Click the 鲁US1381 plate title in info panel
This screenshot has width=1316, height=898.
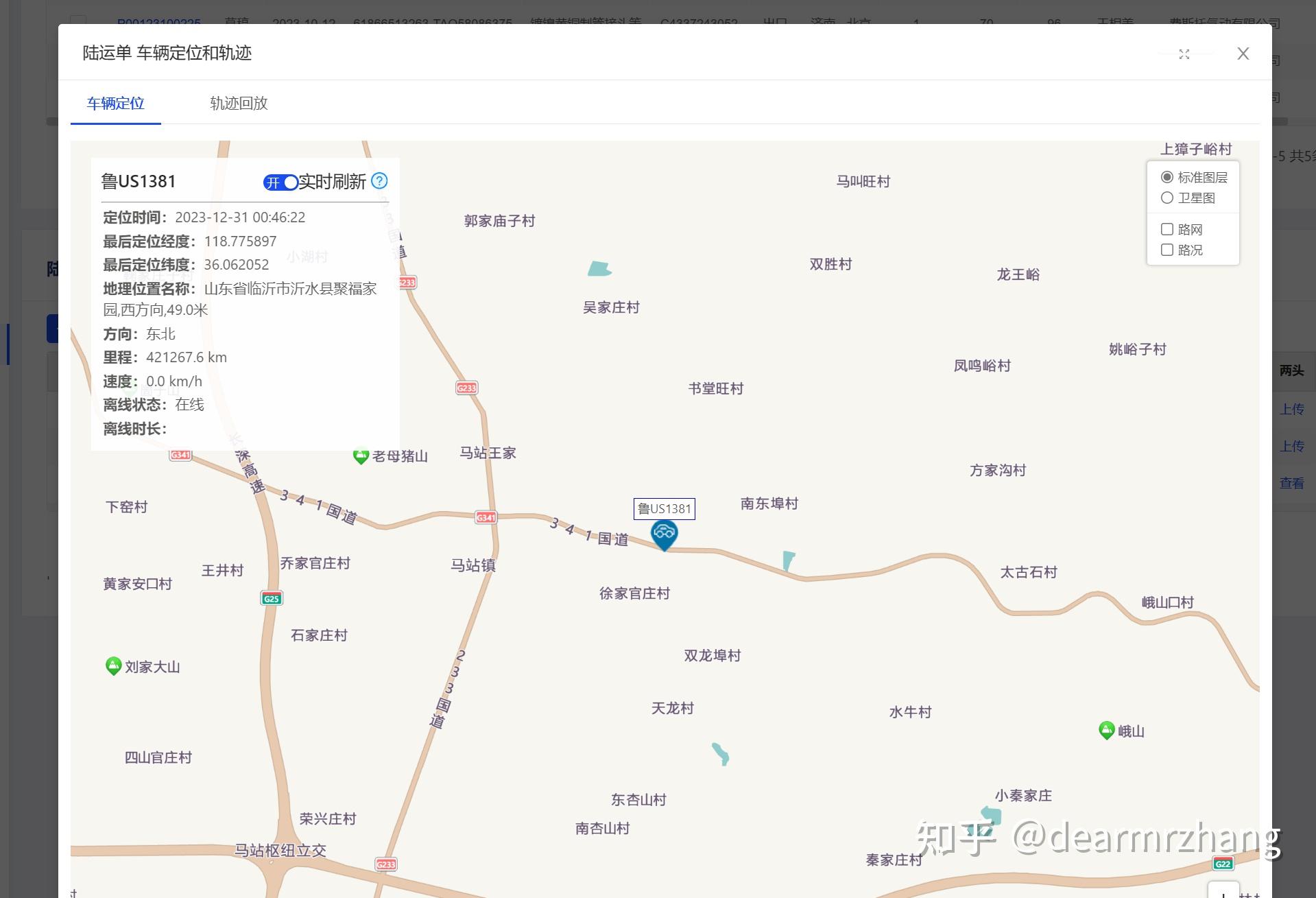click(x=139, y=181)
